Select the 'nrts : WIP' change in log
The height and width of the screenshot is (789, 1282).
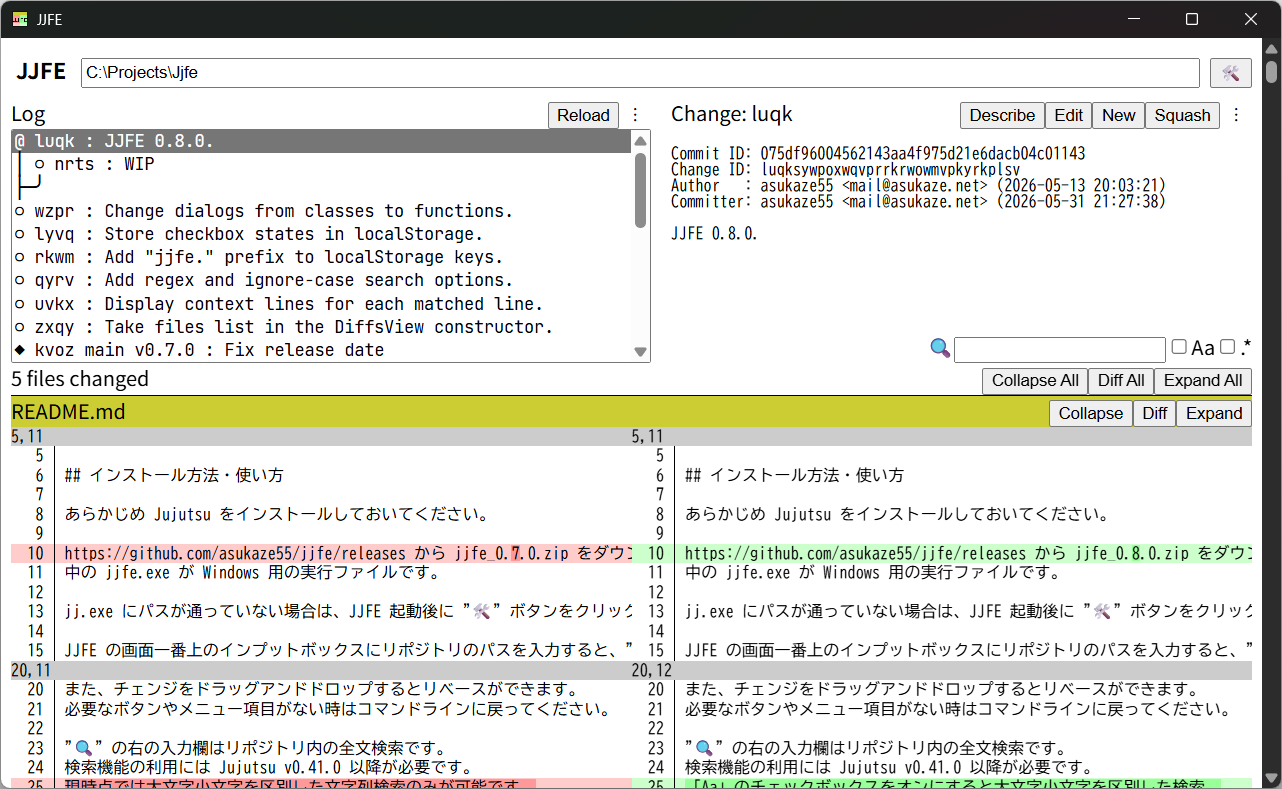[x=104, y=164]
